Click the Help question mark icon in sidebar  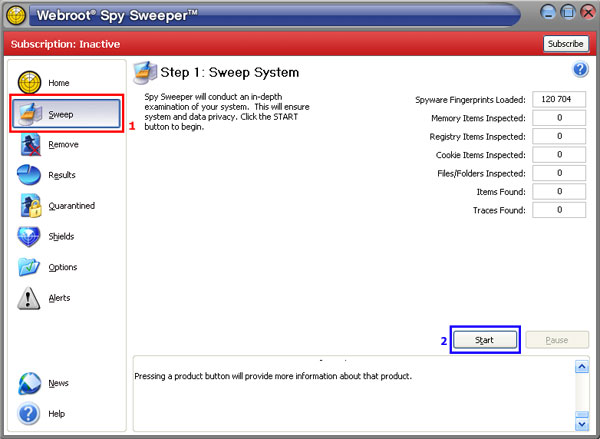(x=29, y=414)
